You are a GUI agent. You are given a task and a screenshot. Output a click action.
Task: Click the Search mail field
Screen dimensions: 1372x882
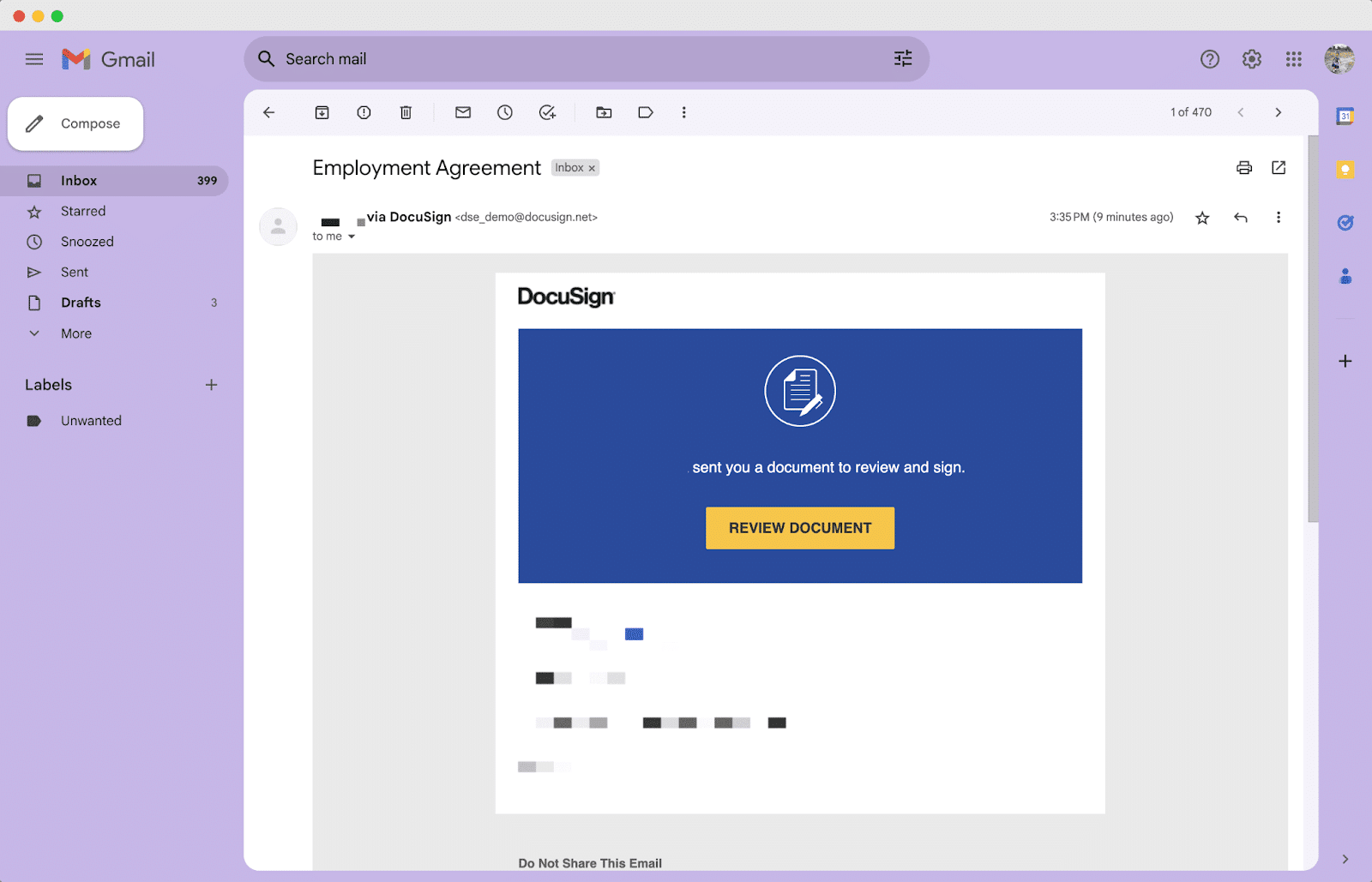pos(587,58)
